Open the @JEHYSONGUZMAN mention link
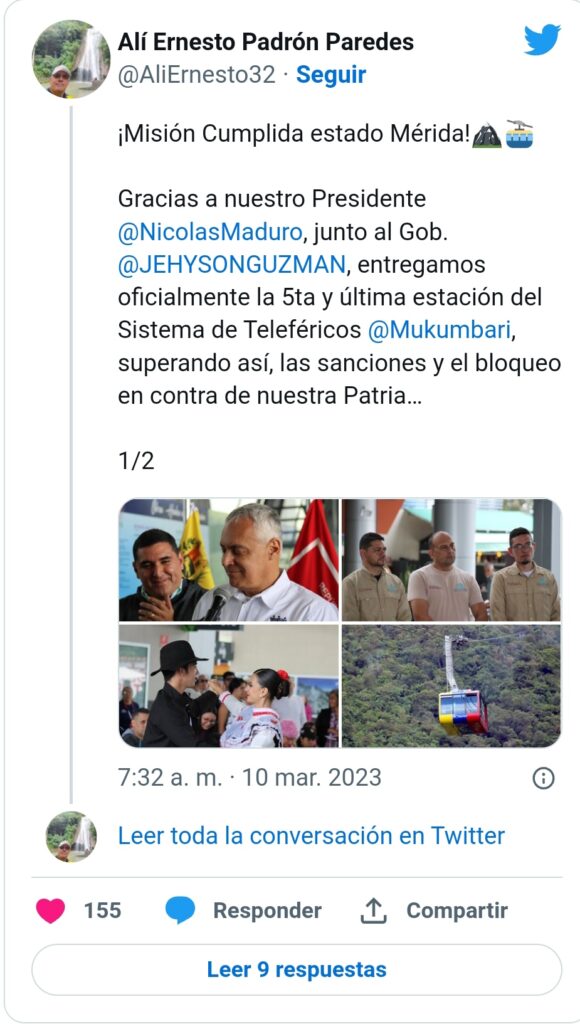The height and width of the screenshot is (1024, 580). point(232,265)
